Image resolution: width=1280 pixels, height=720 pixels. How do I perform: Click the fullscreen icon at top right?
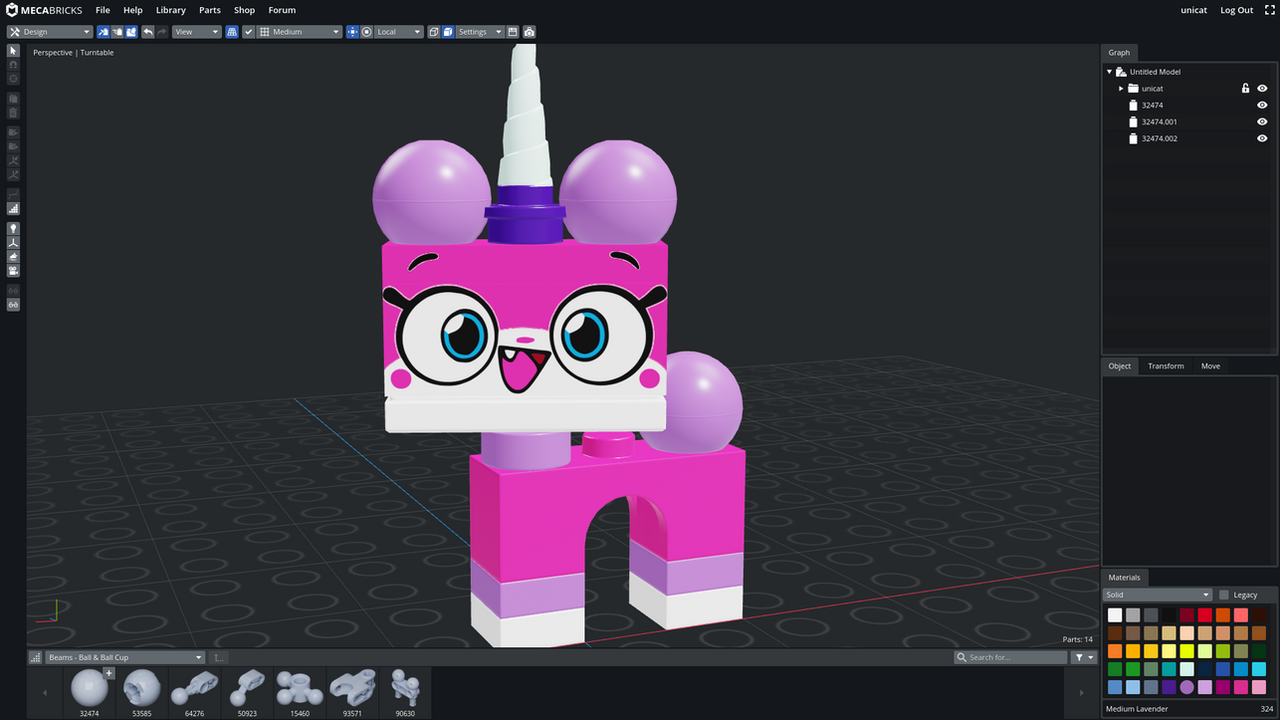coord(1270,10)
